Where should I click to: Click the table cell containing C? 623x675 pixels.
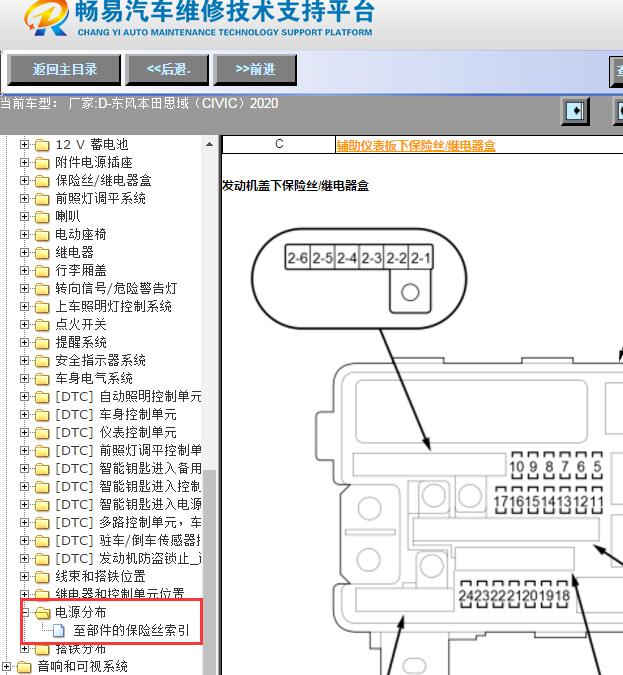coord(279,145)
